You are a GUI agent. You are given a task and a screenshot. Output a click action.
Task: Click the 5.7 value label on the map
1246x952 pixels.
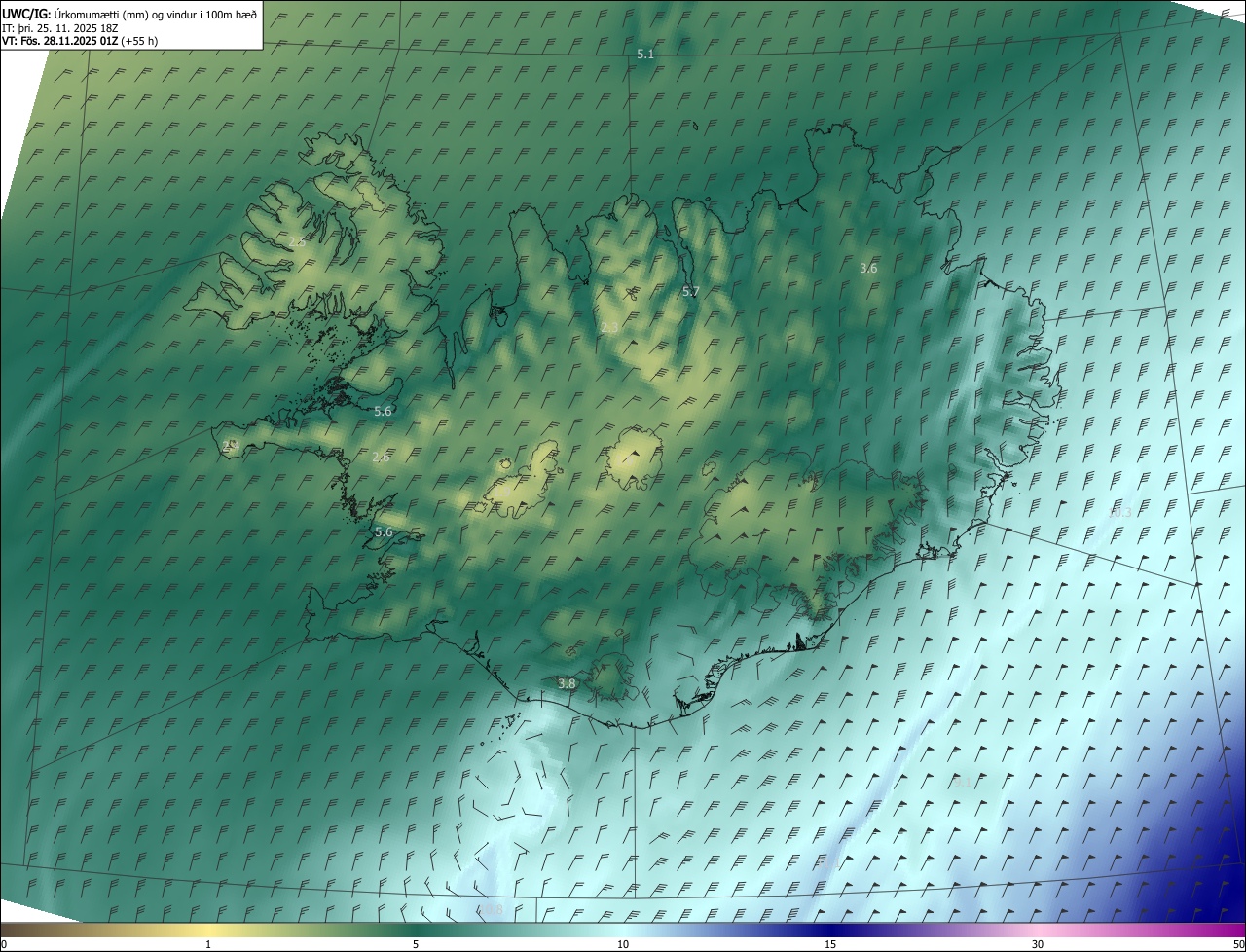[x=690, y=291]
